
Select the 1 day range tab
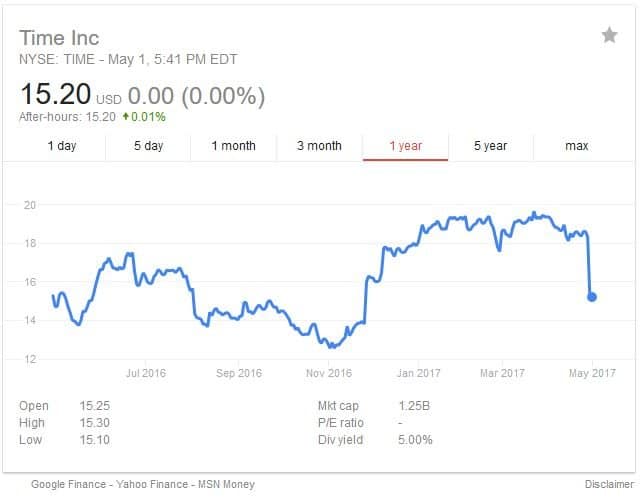point(62,146)
